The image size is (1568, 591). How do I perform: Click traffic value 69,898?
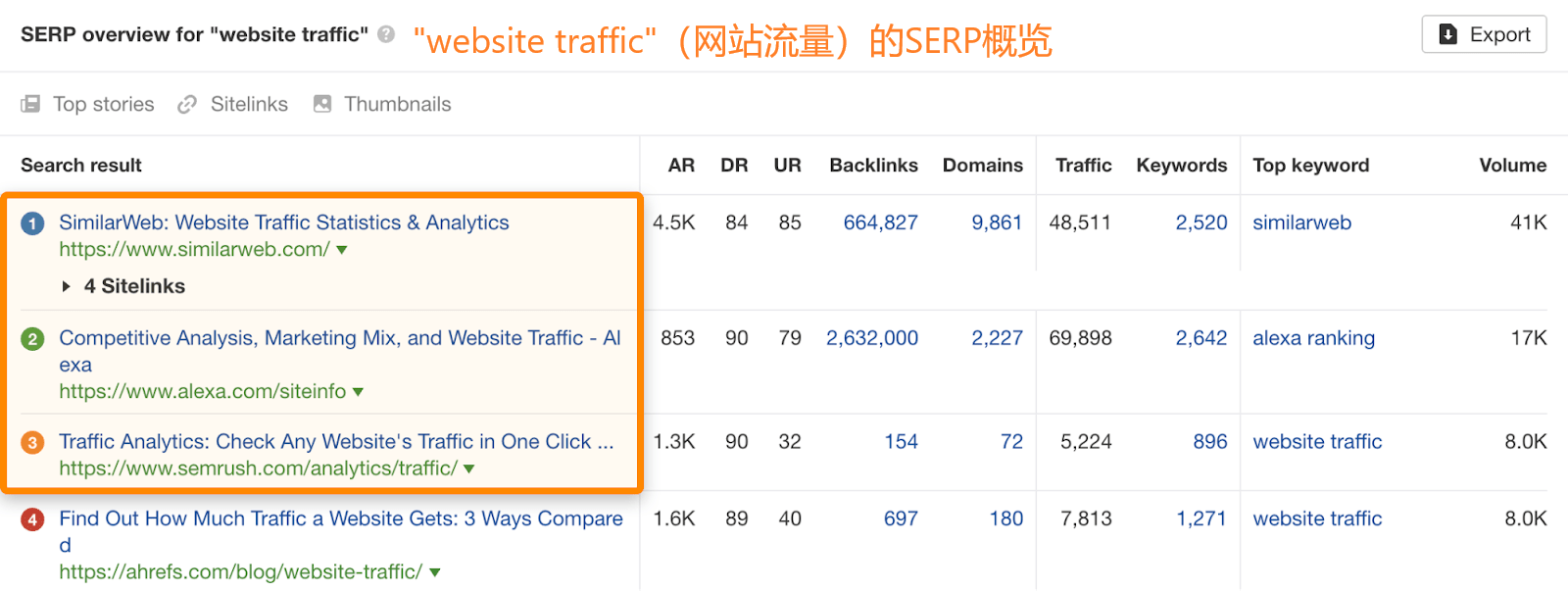tap(1080, 338)
